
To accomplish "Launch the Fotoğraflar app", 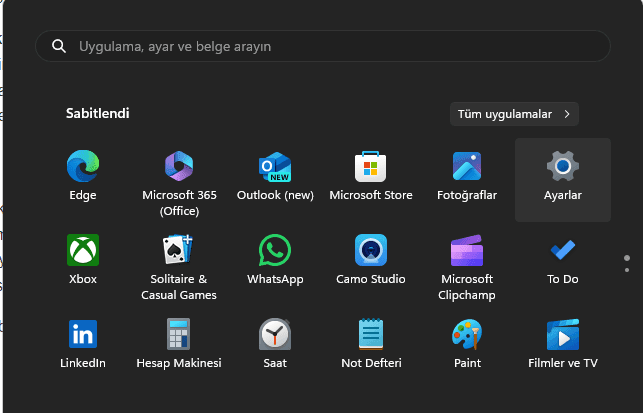I will (x=467, y=176).
